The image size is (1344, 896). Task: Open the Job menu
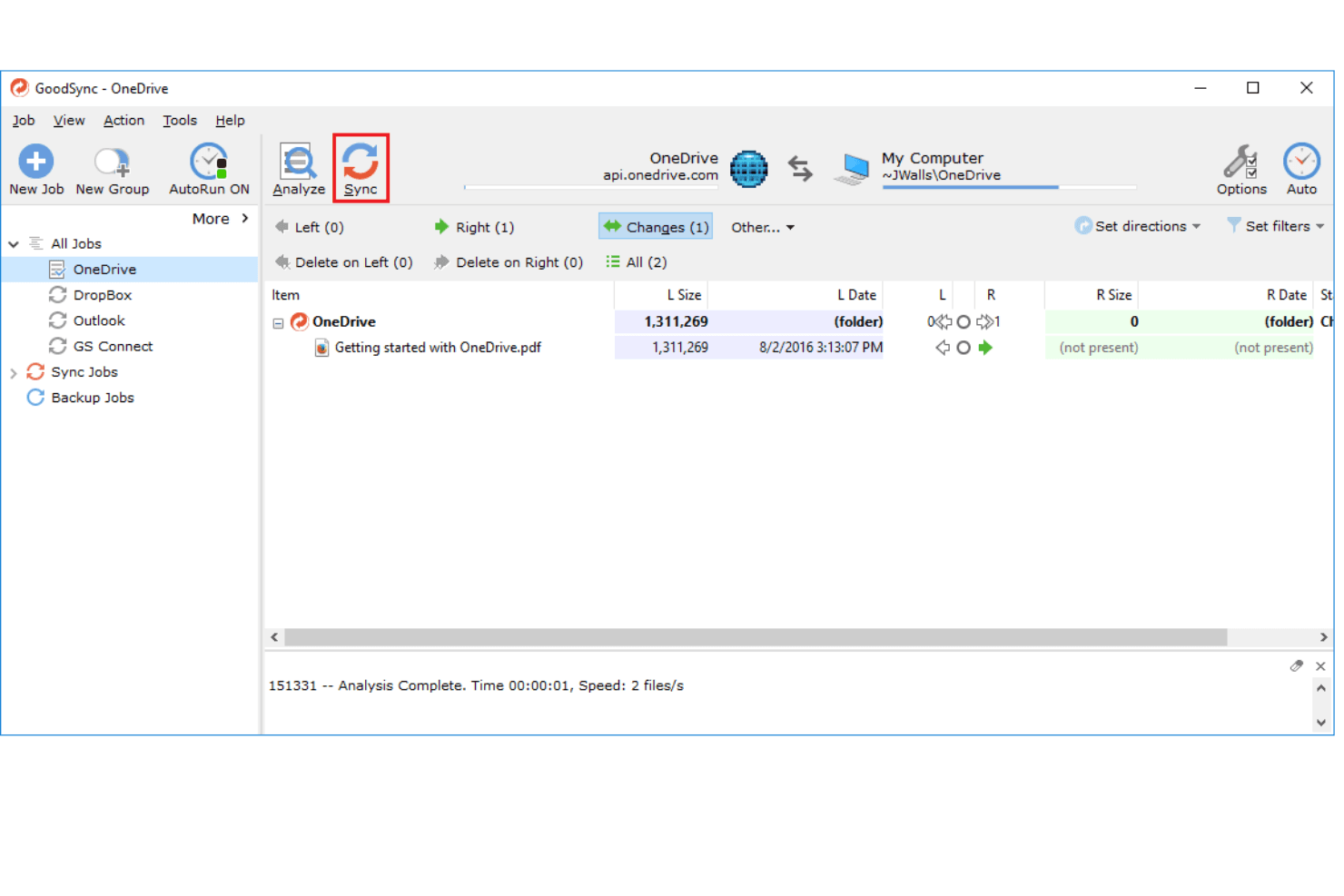(x=24, y=120)
